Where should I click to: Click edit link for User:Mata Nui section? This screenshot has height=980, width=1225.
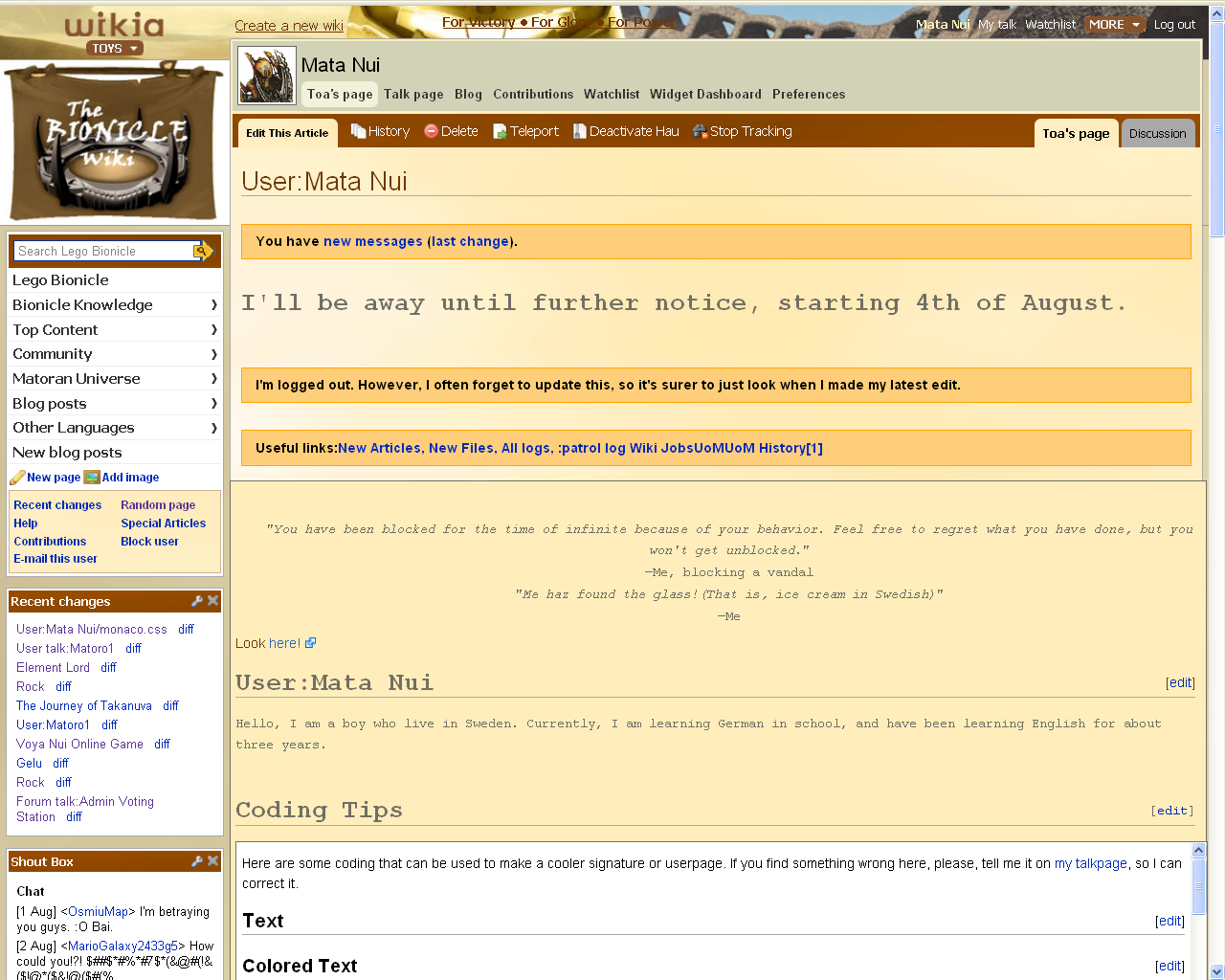(1180, 682)
